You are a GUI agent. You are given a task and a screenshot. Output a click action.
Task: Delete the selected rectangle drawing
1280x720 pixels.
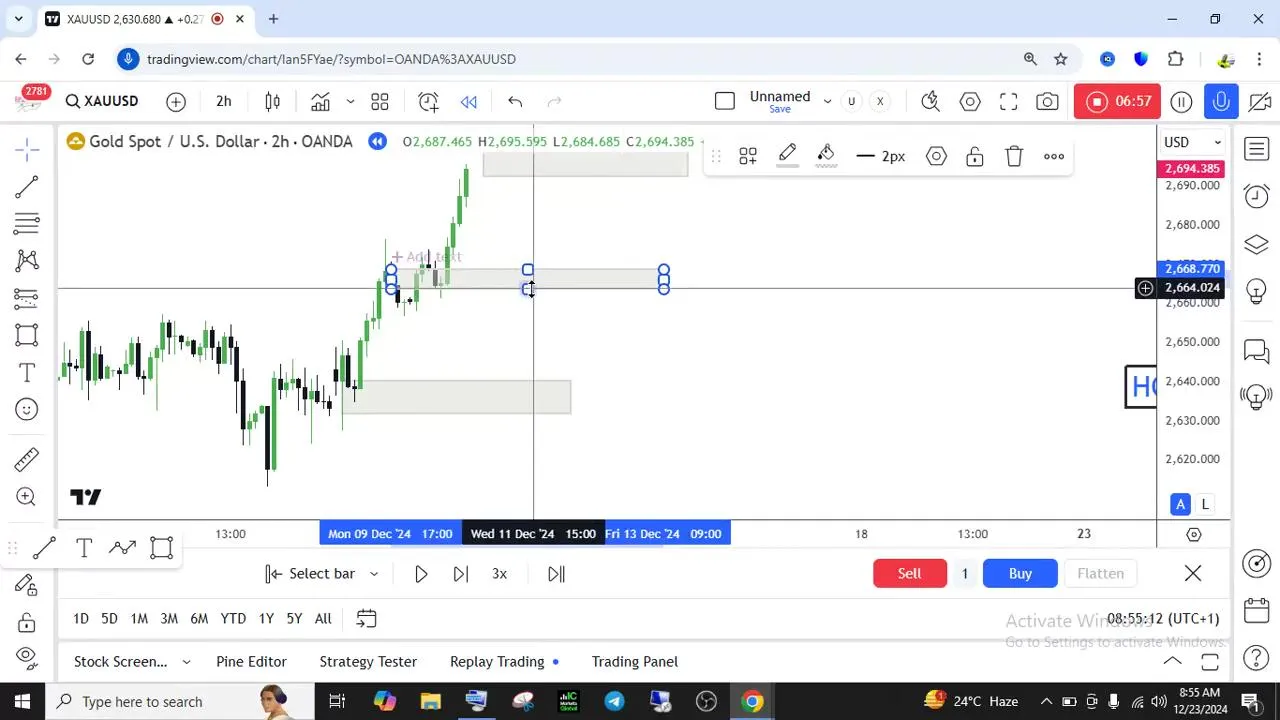coord(1014,156)
